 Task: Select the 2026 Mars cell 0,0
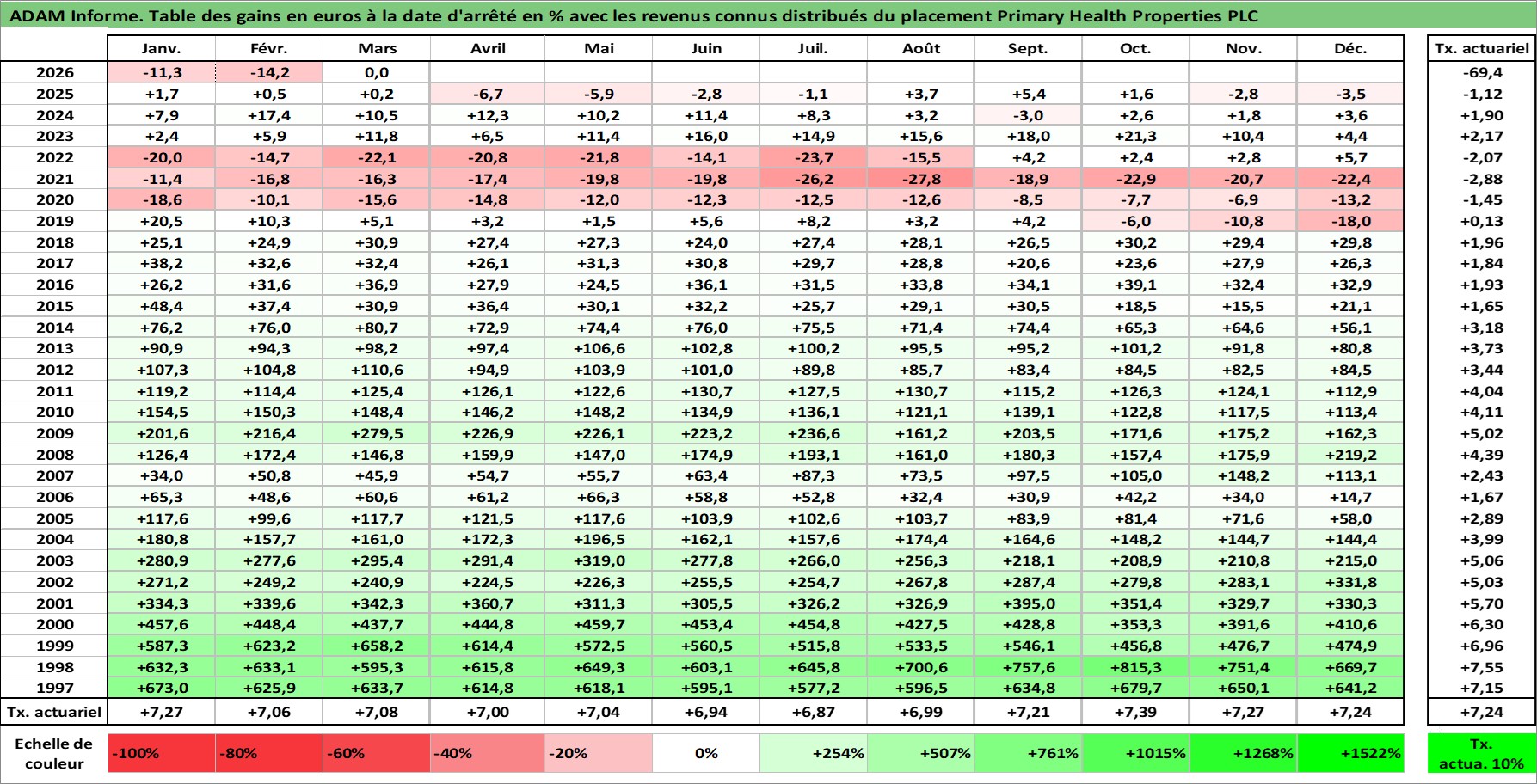(x=377, y=73)
